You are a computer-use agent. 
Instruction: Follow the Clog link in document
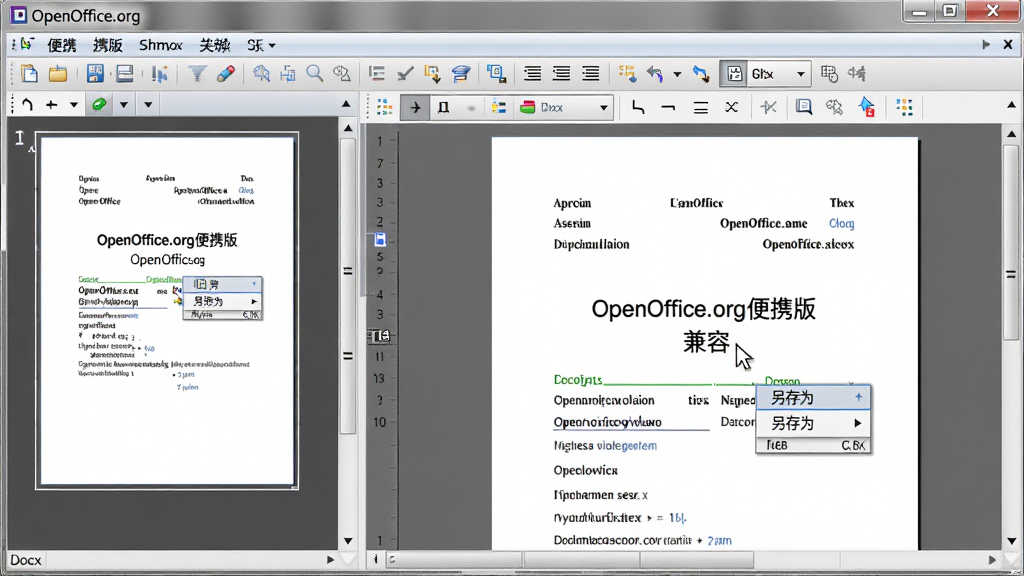[841, 223]
